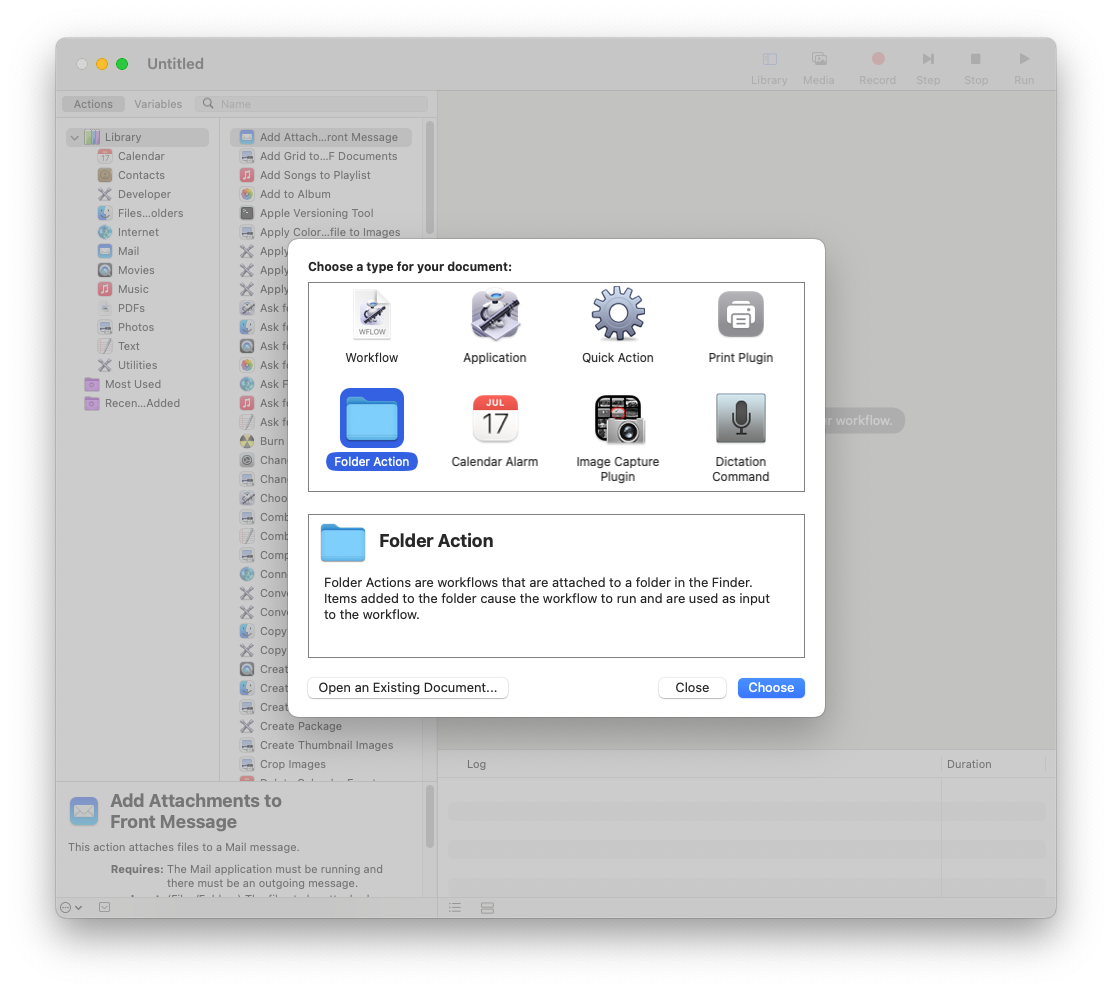This screenshot has height=992, width=1112.
Task: Select the Application document type icon
Action: 494,313
